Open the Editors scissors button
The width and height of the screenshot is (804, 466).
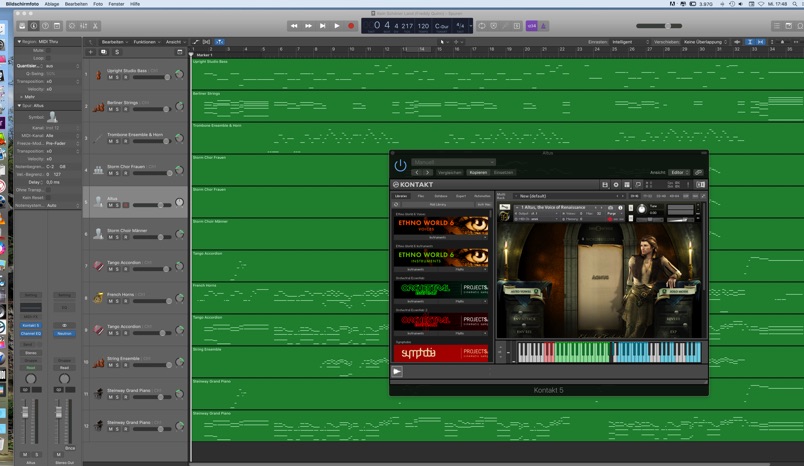95,26
